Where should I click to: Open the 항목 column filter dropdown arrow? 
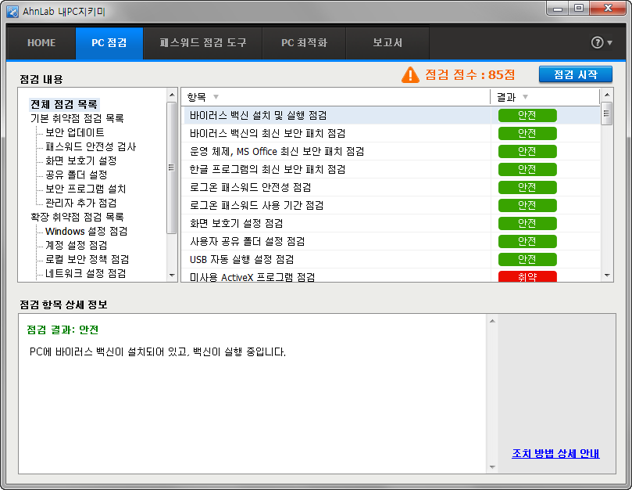tap(216, 97)
